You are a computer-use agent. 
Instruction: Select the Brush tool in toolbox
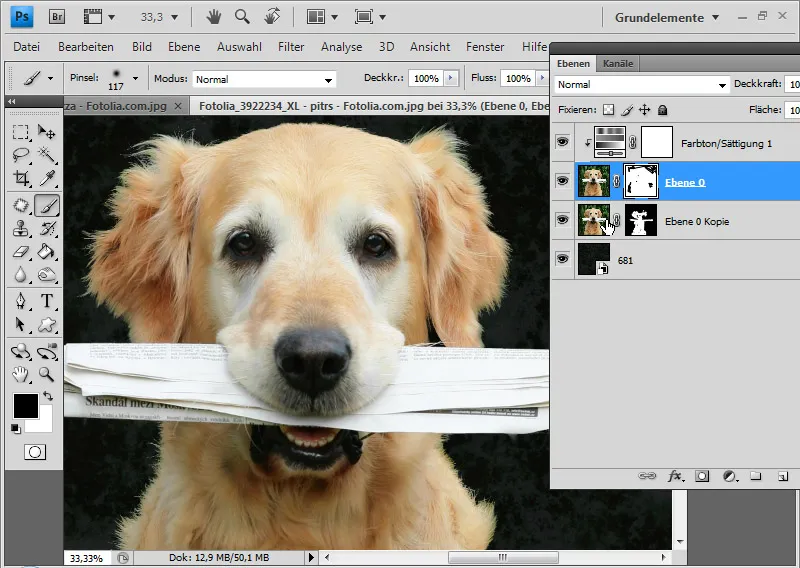coord(47,206)
